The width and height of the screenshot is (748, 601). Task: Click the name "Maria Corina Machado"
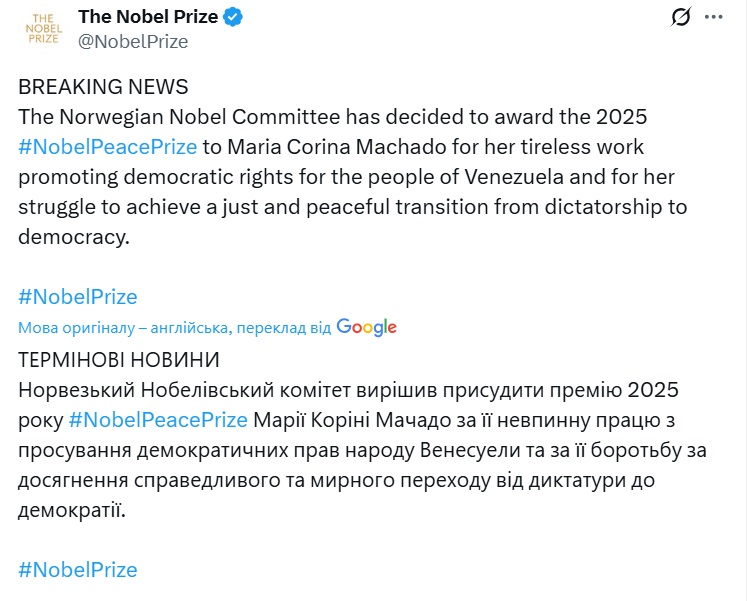[x=324, y=147]
